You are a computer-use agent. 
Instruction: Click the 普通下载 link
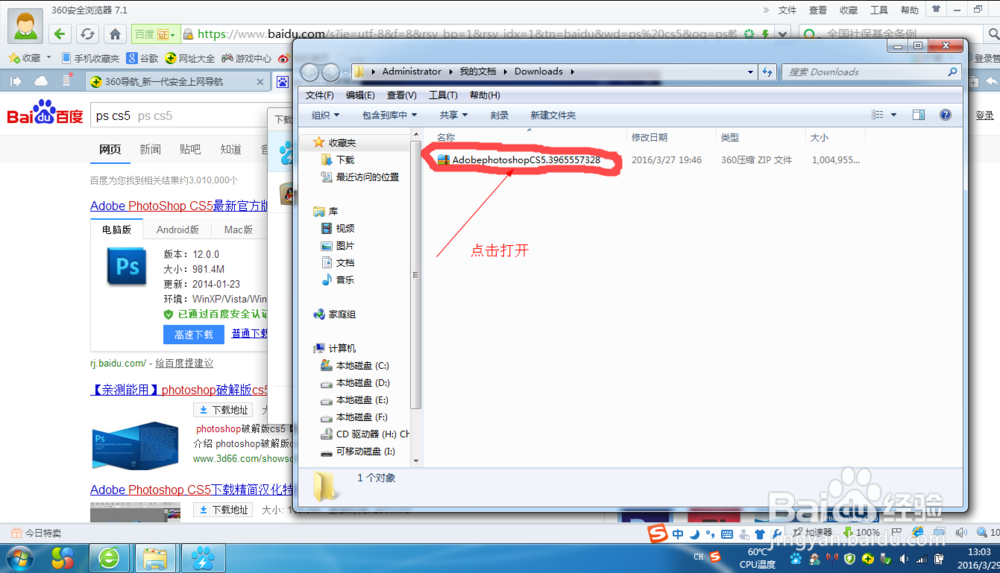(249, 333)
